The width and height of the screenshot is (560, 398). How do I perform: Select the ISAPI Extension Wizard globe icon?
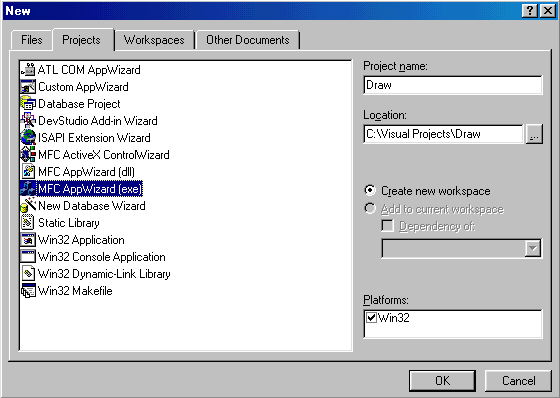[28, 138]
